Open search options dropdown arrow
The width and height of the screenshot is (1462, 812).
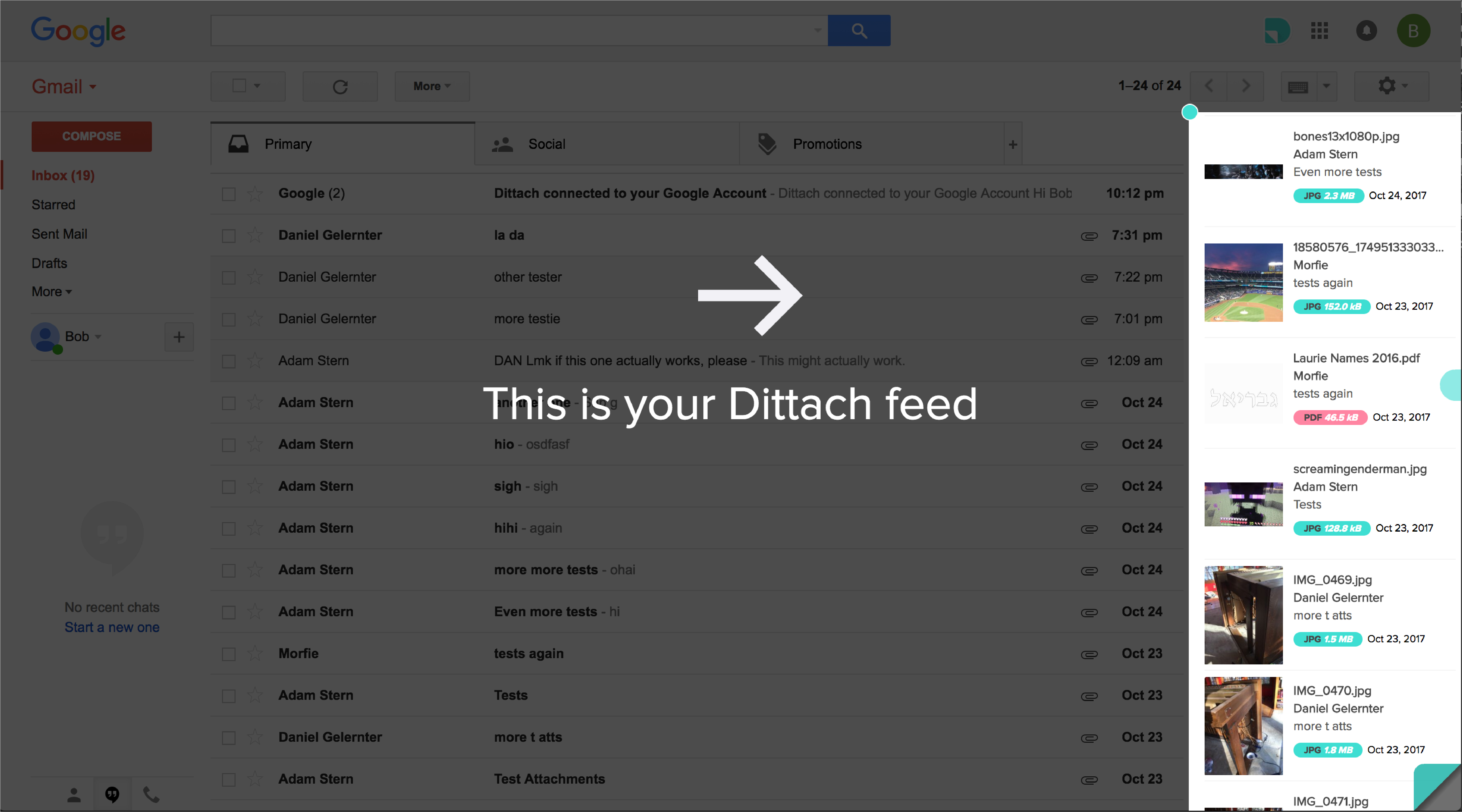point(818,31)
